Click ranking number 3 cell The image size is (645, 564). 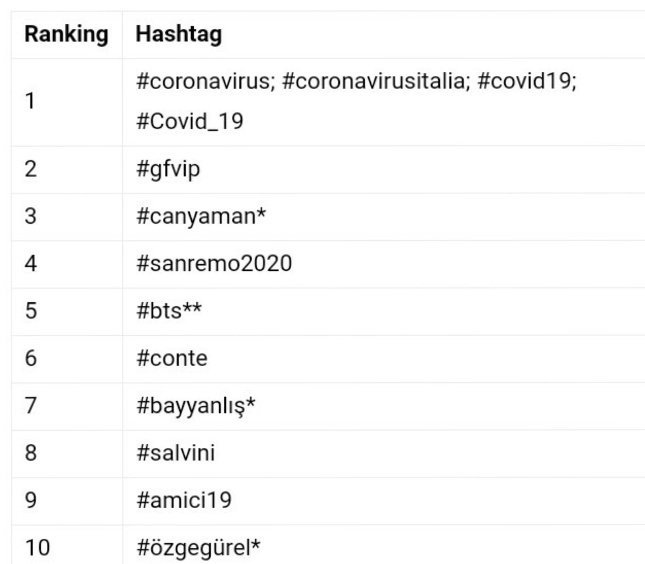tap(67, 217)
